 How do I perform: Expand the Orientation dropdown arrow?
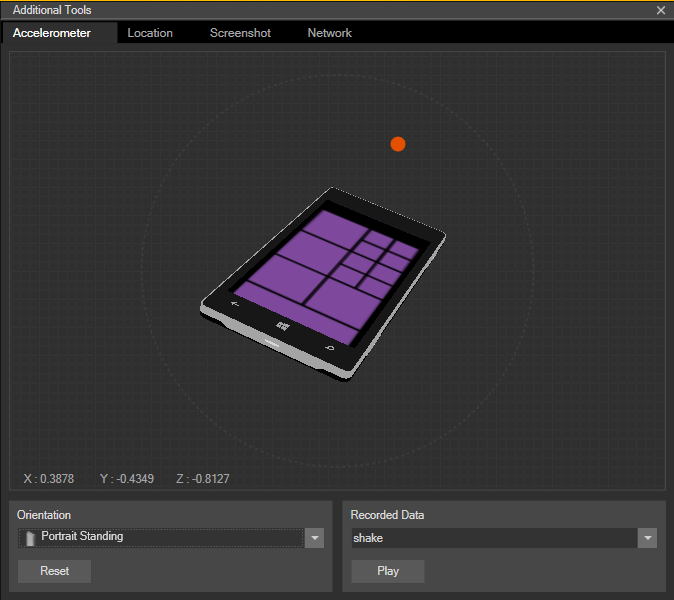pos(314,538)
